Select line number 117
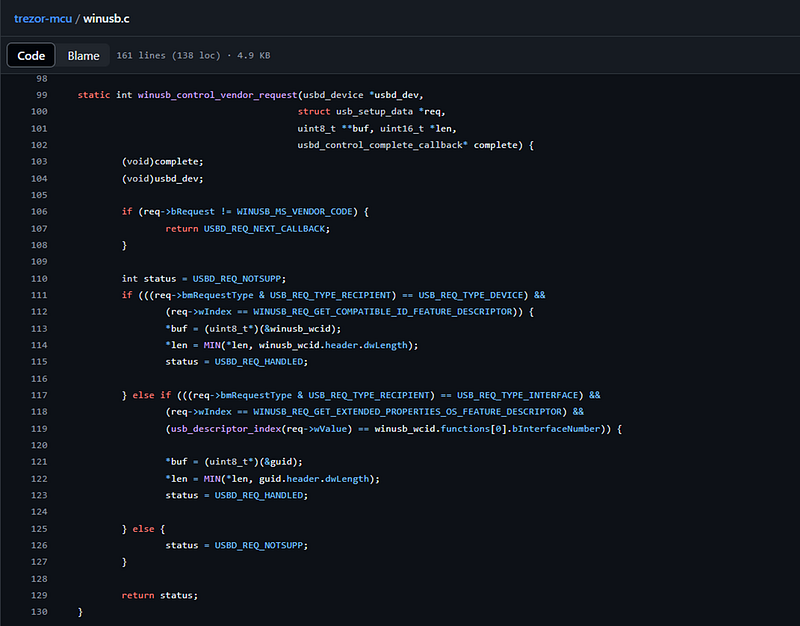The image size is (800, 626). coord(39,395)
